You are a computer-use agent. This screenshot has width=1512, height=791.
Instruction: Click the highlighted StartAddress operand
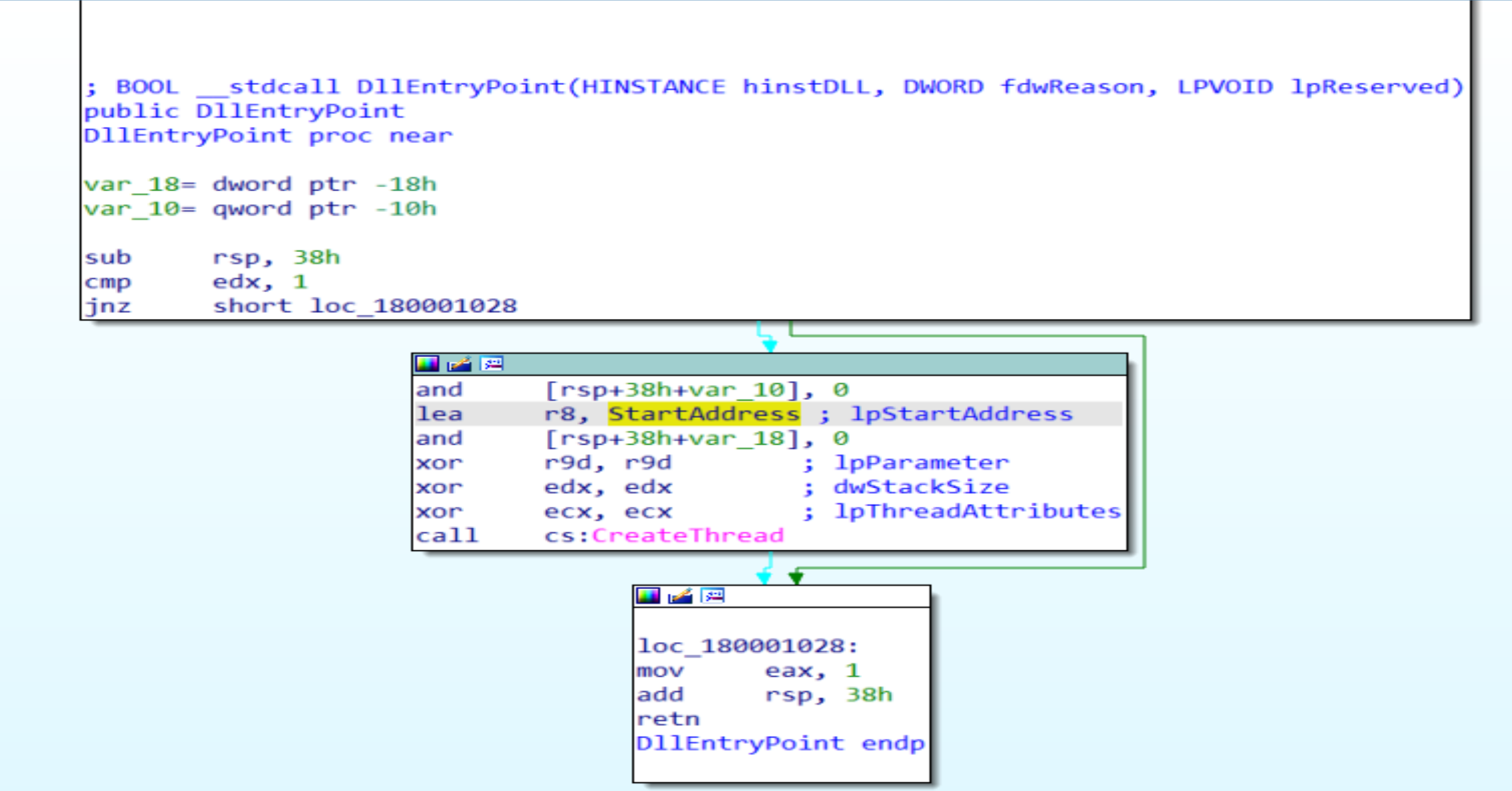[704, 414]
